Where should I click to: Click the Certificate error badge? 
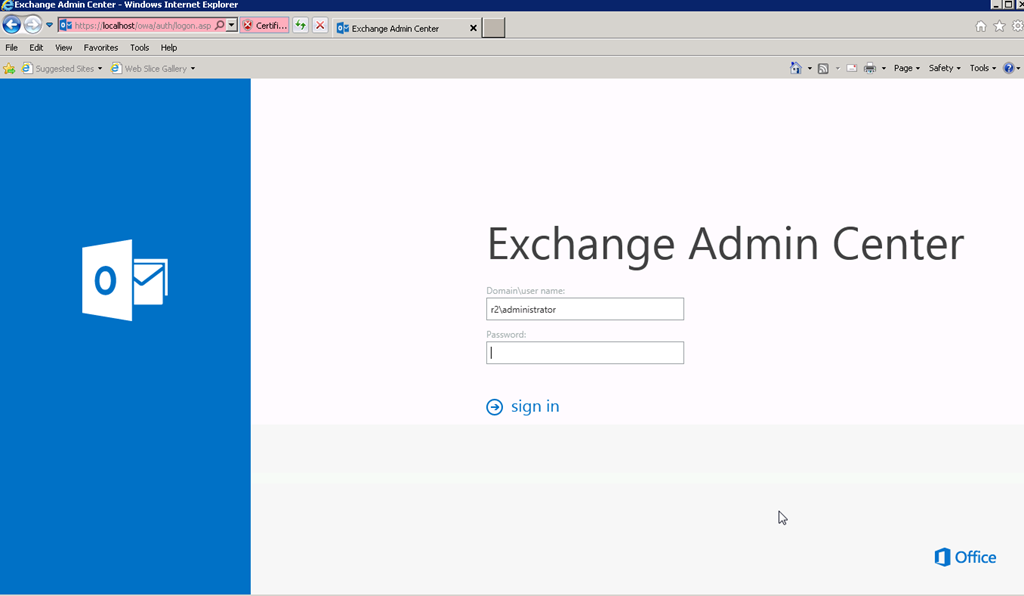tap(264, 25)
